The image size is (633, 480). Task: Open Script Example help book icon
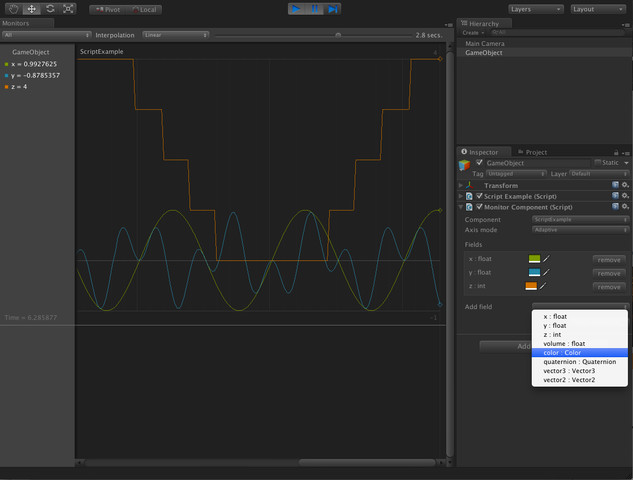click(x=615, y=196)
